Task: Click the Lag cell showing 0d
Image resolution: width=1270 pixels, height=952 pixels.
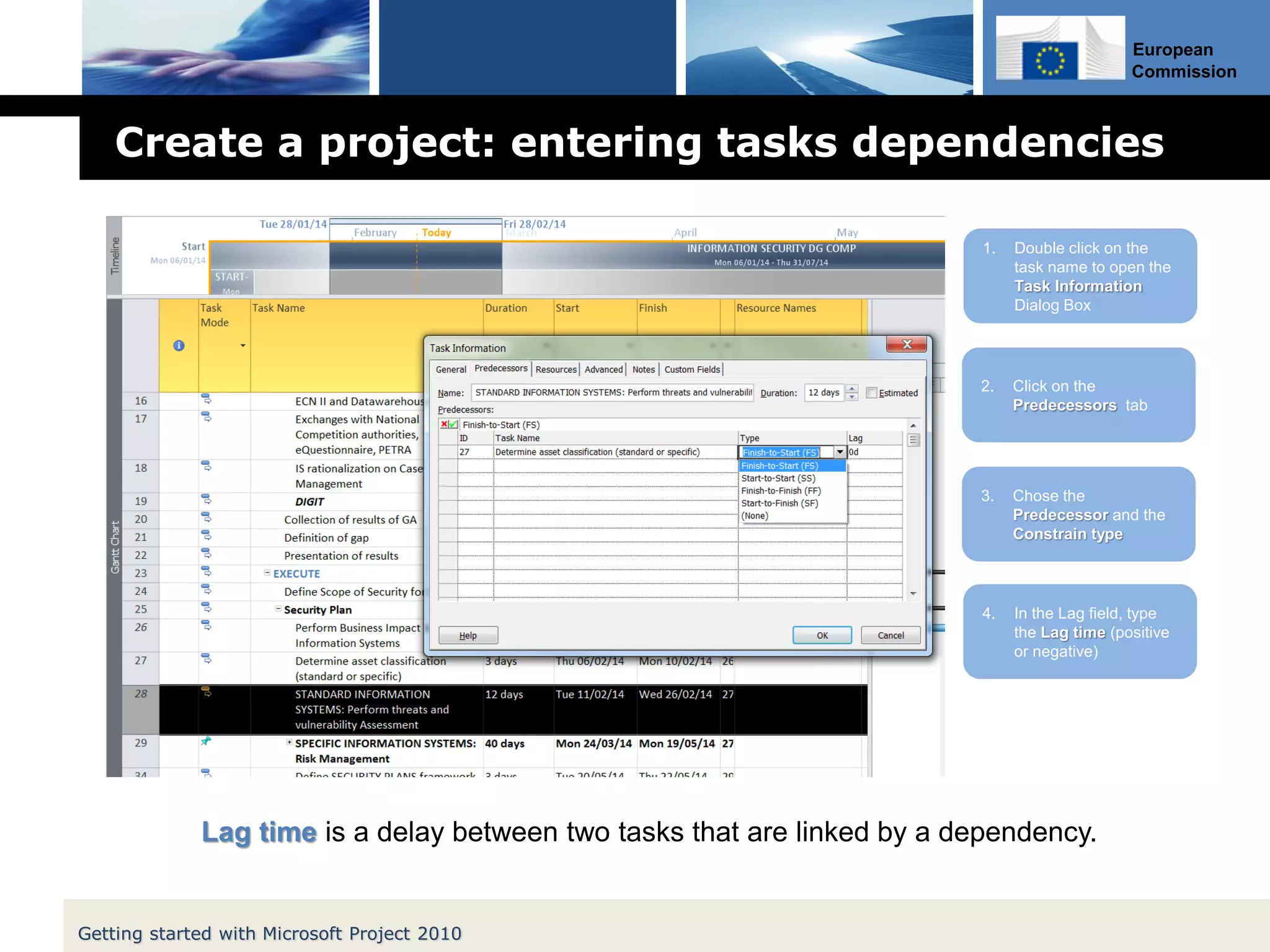Action: point(874,452)
